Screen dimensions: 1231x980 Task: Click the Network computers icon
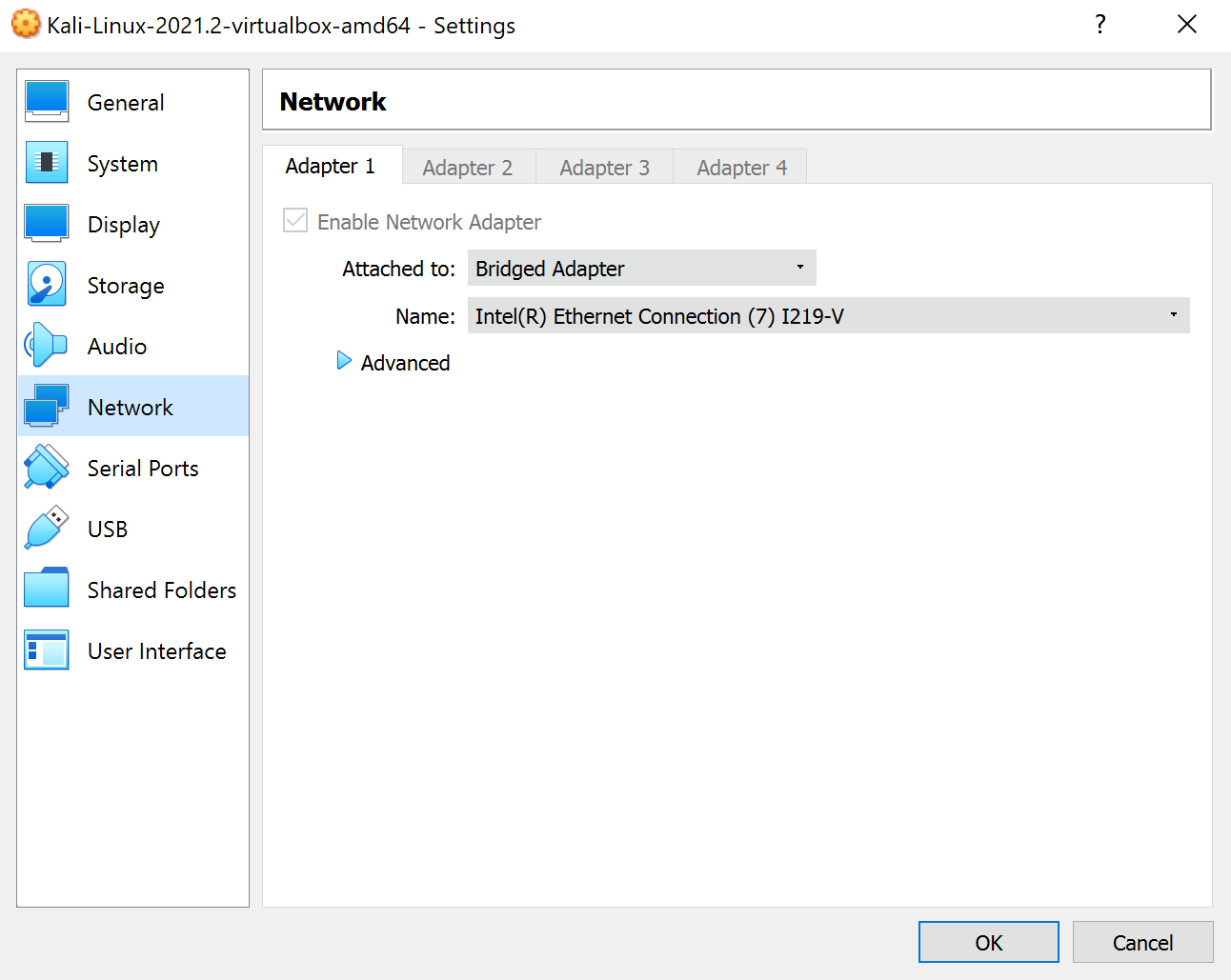click(x=47, y=406)
